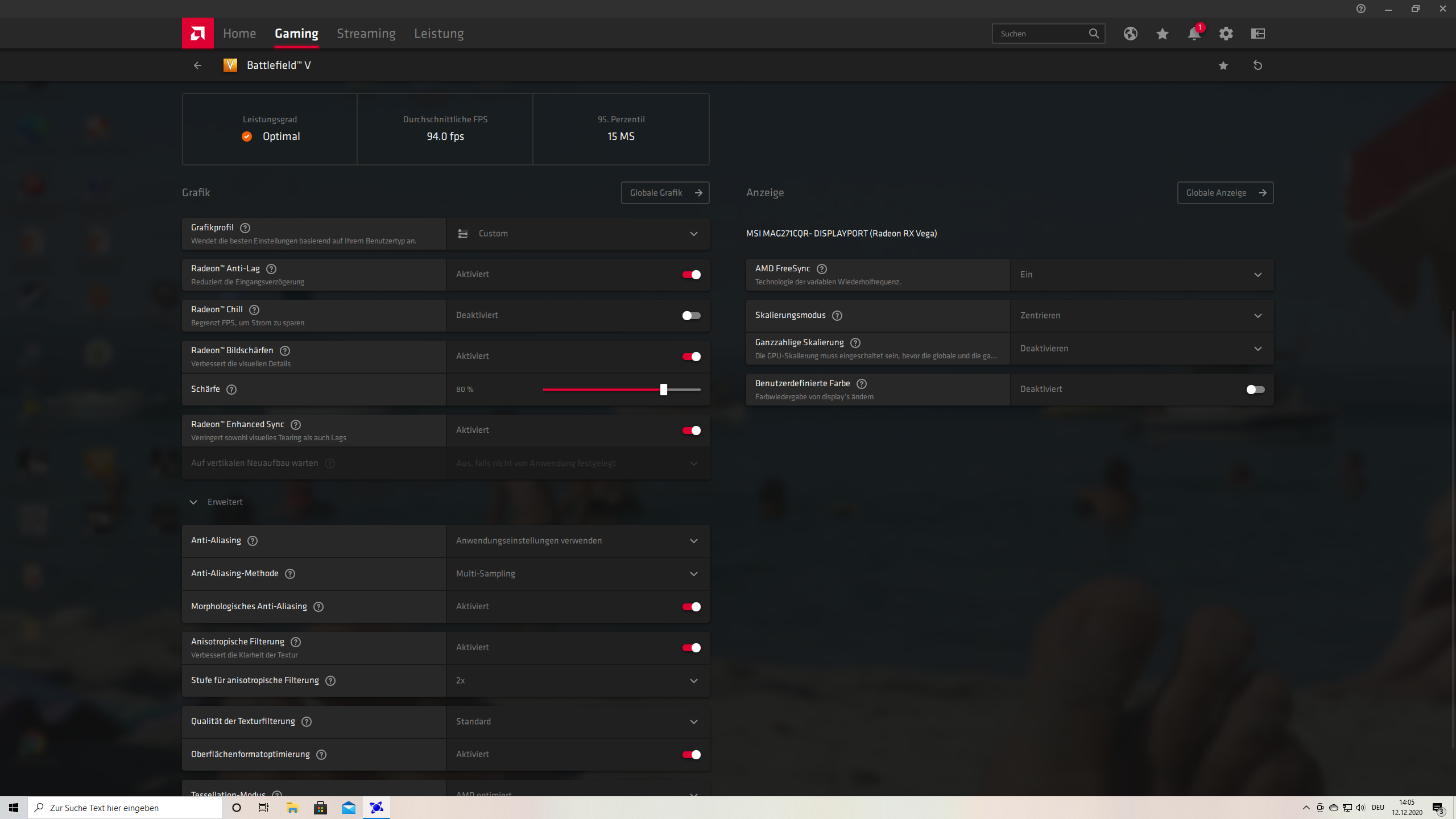Click the AMD logo home icon
Viewport: 1456px width, 819px height.
[197, 34]
